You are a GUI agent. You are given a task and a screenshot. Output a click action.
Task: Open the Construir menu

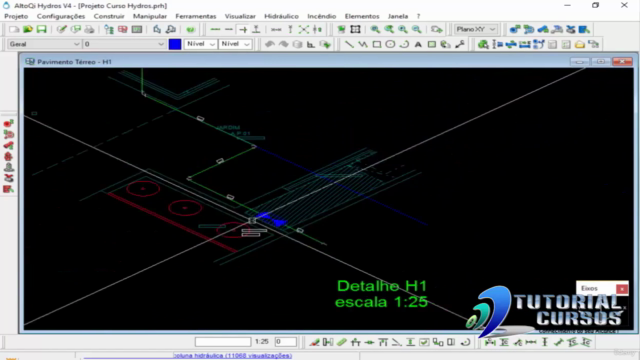109,16
